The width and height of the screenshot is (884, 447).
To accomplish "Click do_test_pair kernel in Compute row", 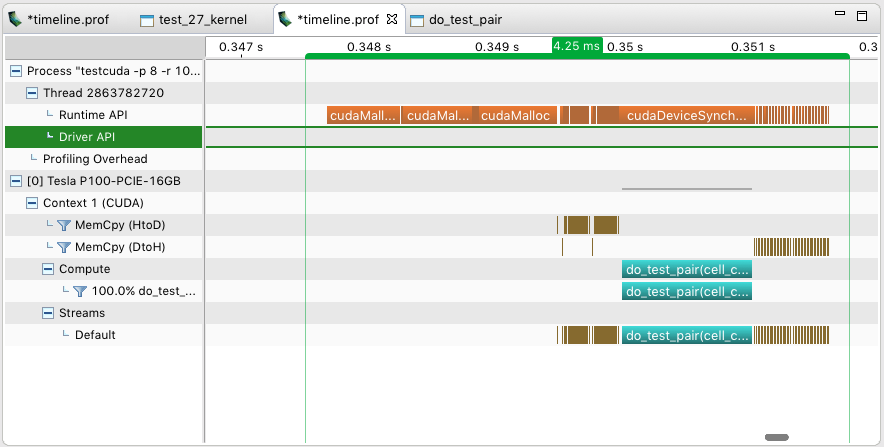I will coord(687,269).
